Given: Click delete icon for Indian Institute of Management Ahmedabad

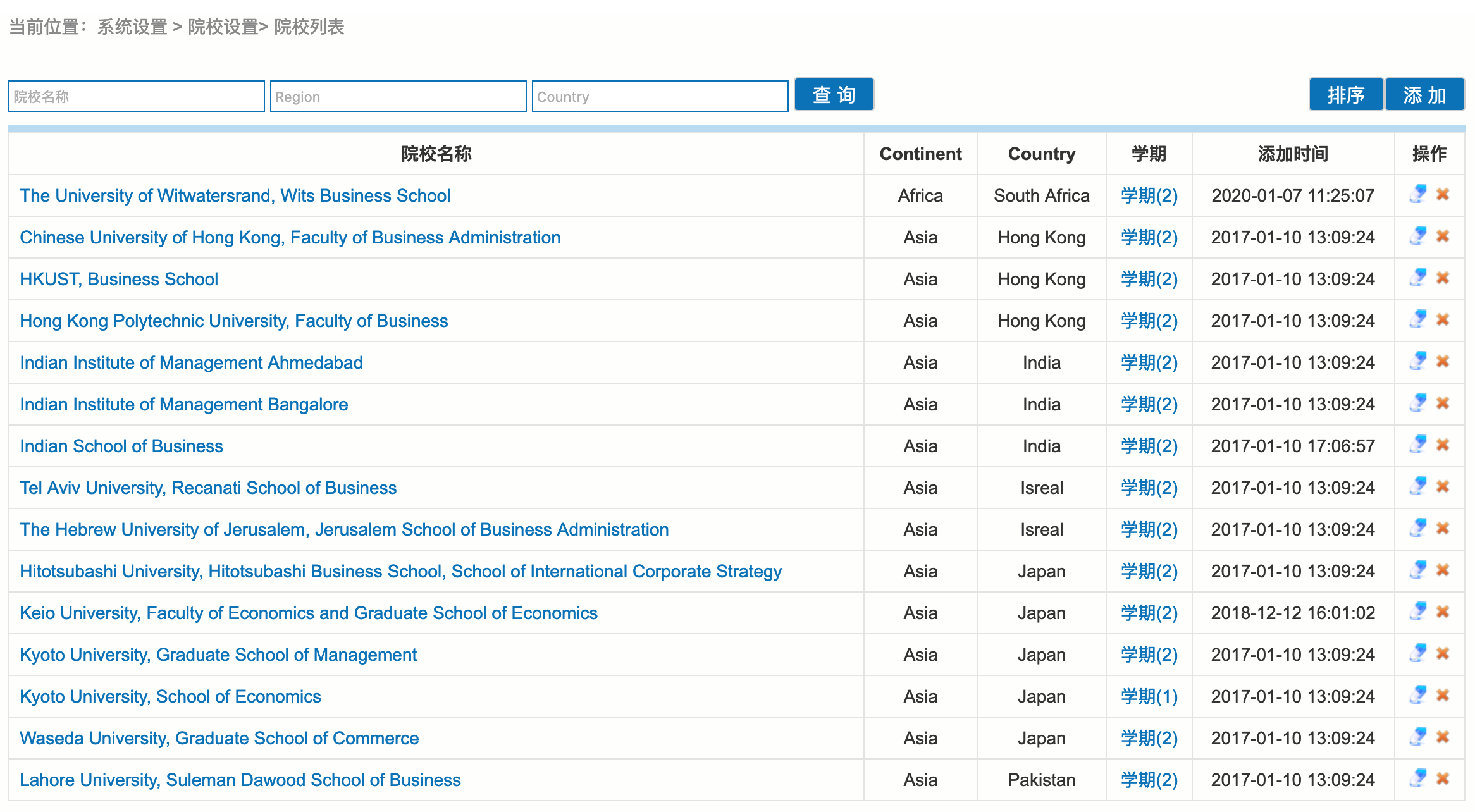Looking at the screenshot, I should tap(1443, 361).
